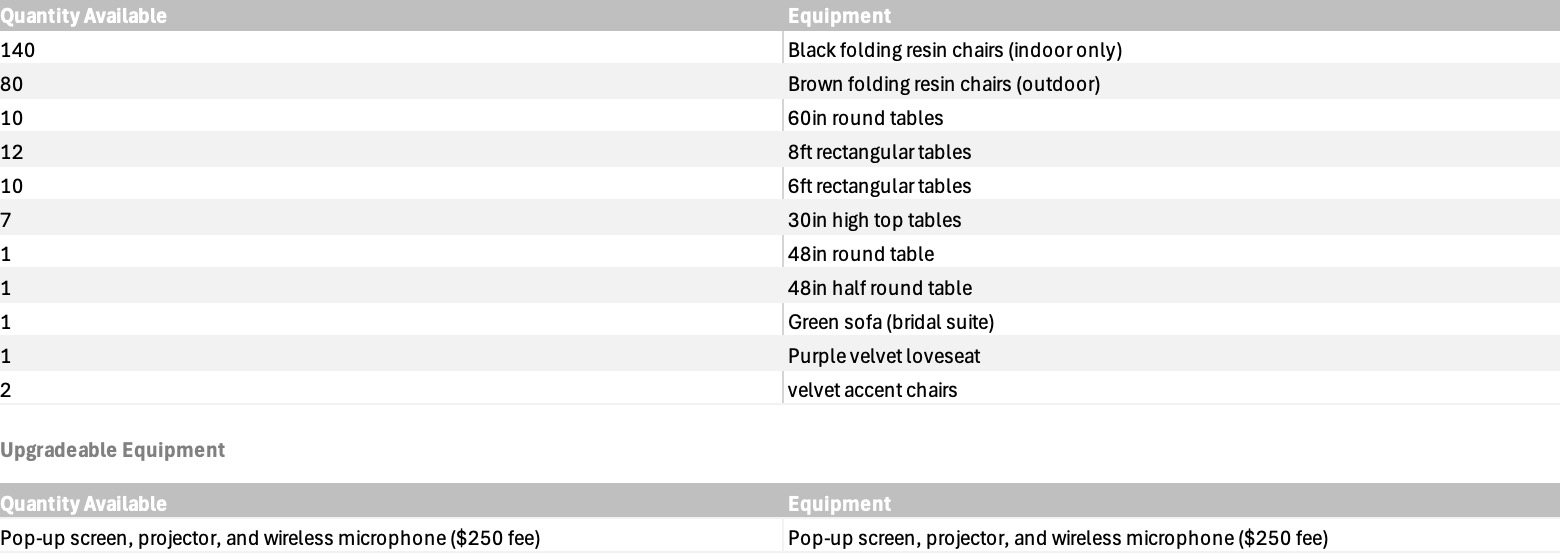Image resolution: width=1560 pixels, height=556 pixels.
Task: Click the 8ft rectangular tables cell
Action: tap(879, 152)
